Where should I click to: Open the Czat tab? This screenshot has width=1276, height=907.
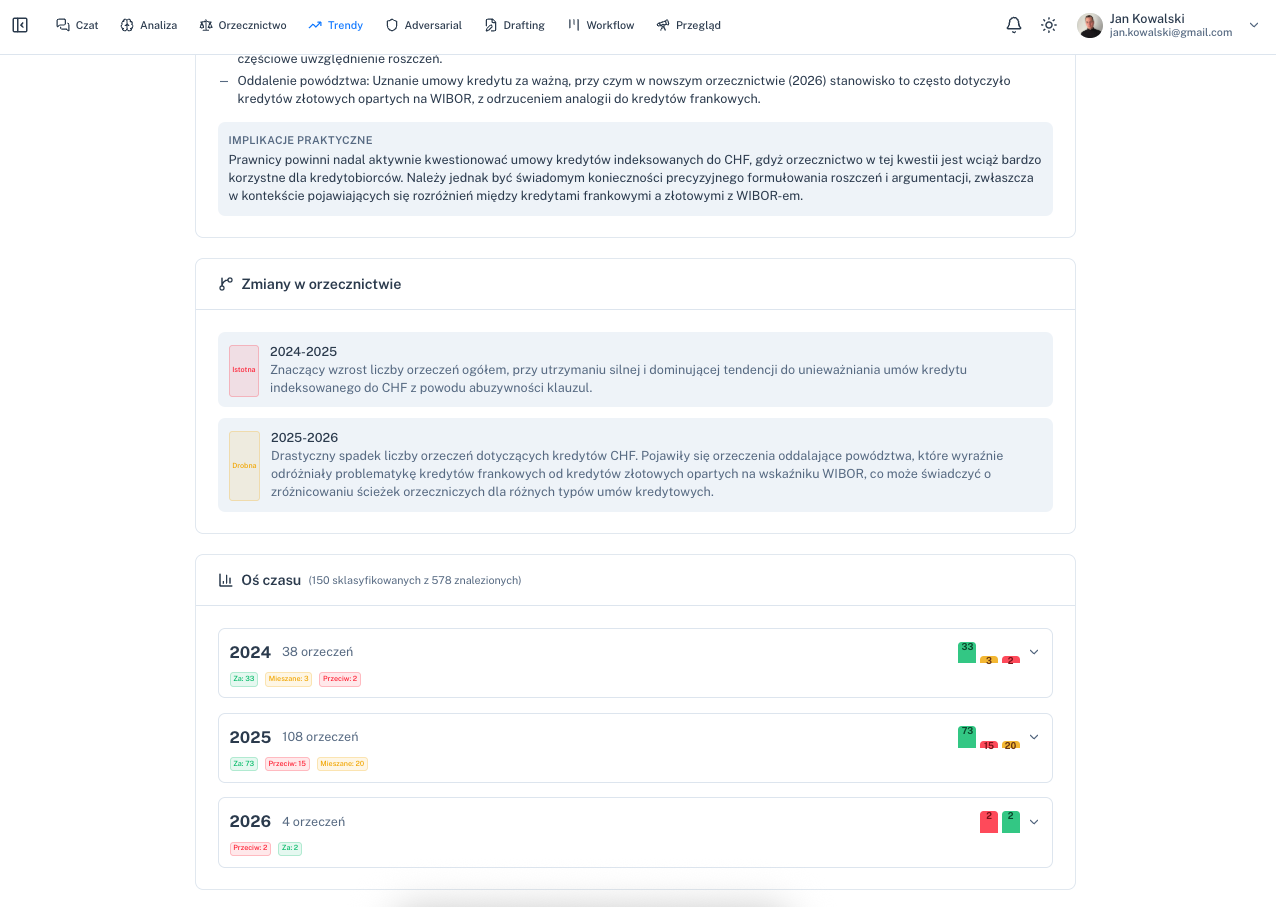[77, 25]
